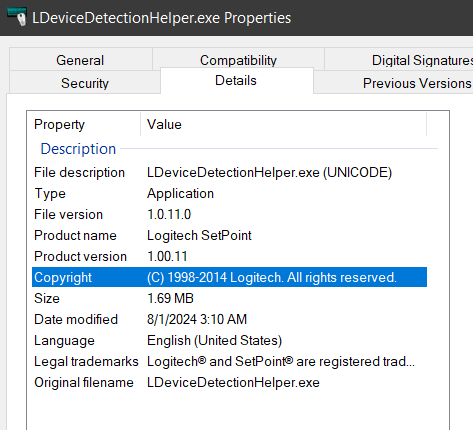473x430 pixels.
Task: Select the Logitech SetPoint value
Action: tap(199, 235)
